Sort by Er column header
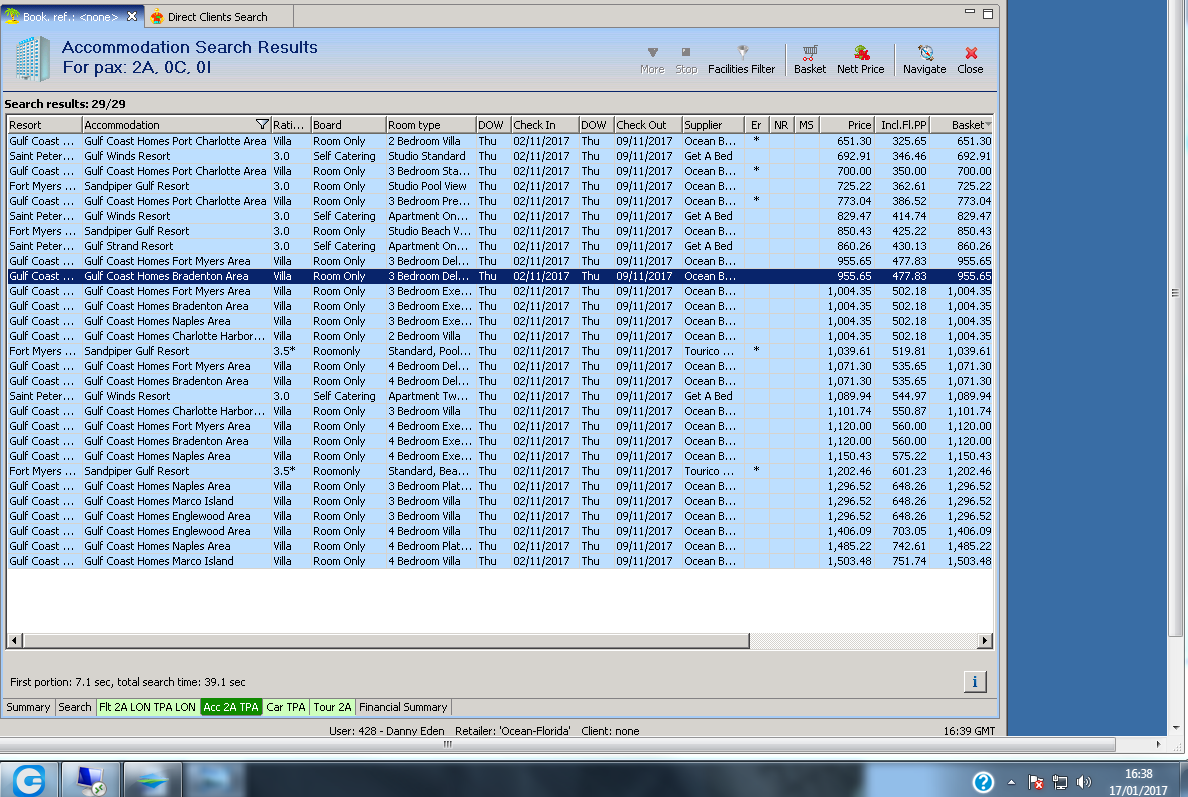 (756, 125)
